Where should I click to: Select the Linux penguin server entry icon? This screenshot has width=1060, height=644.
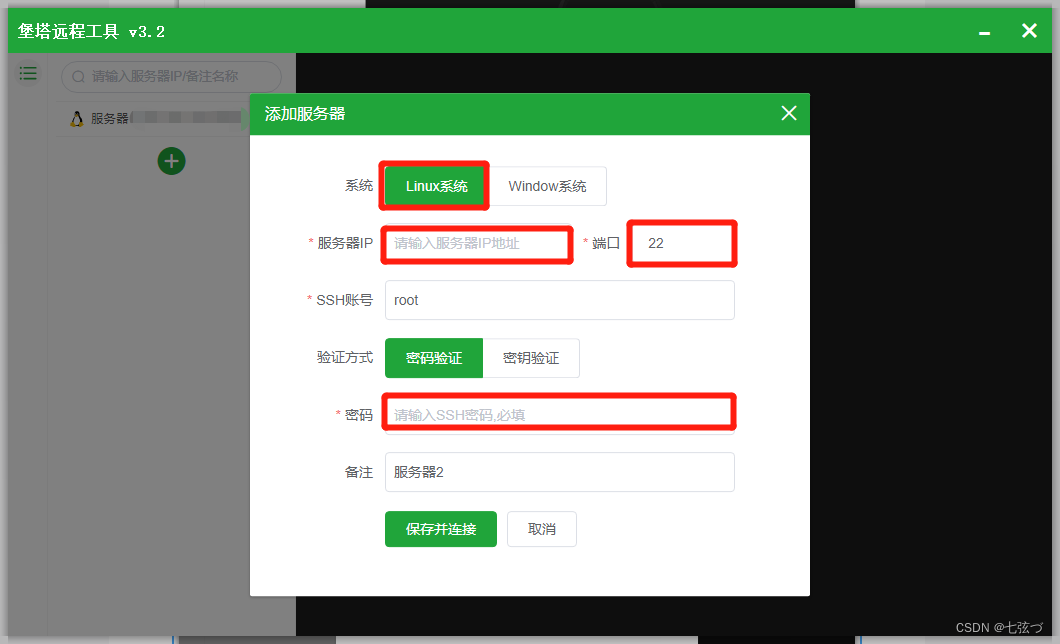[77, 118]
